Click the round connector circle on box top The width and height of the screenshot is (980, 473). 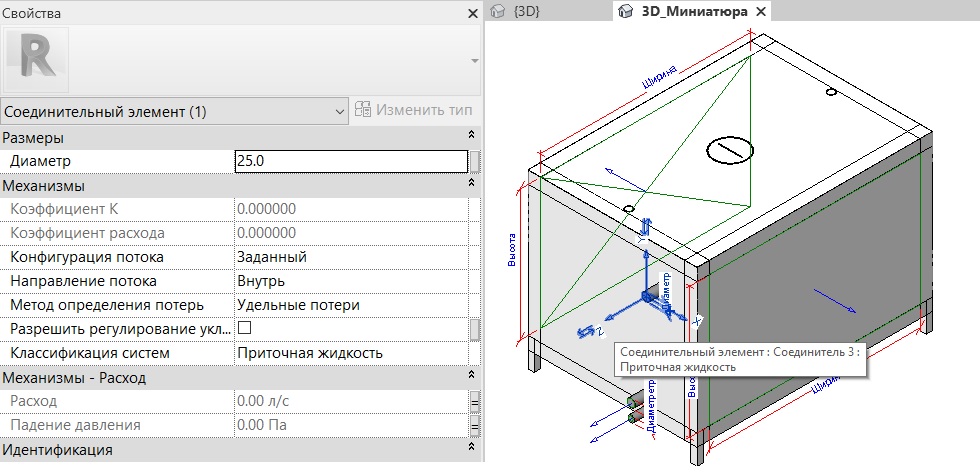[x=728, y=150]
